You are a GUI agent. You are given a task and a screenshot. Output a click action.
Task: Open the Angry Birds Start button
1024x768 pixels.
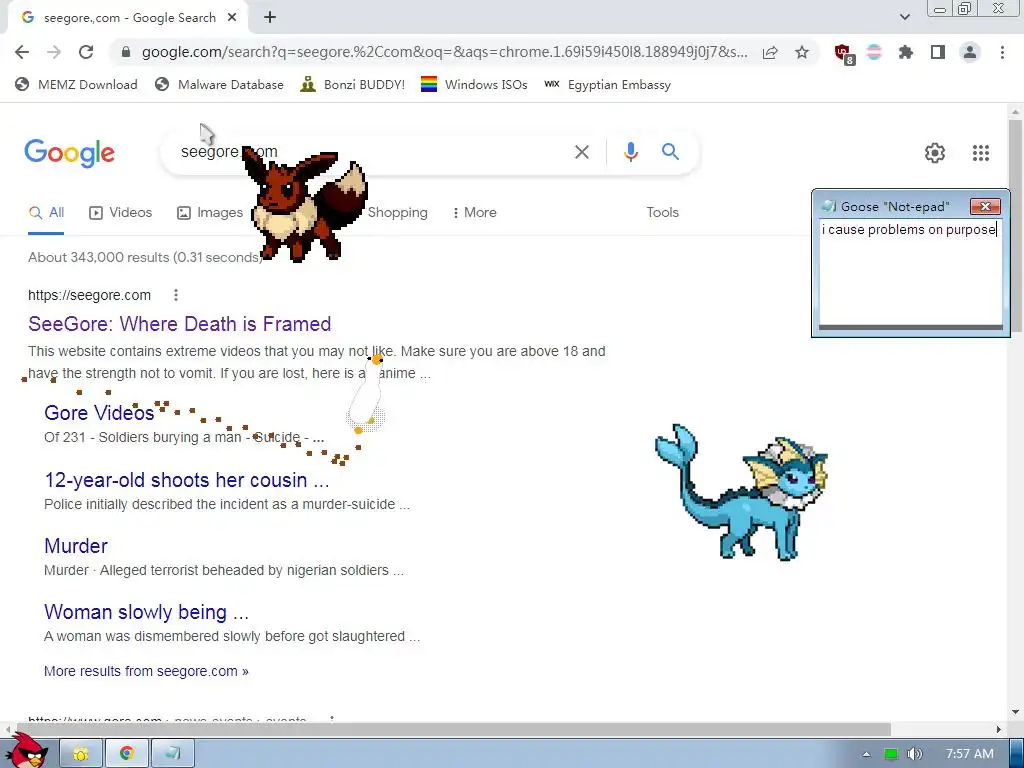tap(26, 751)
